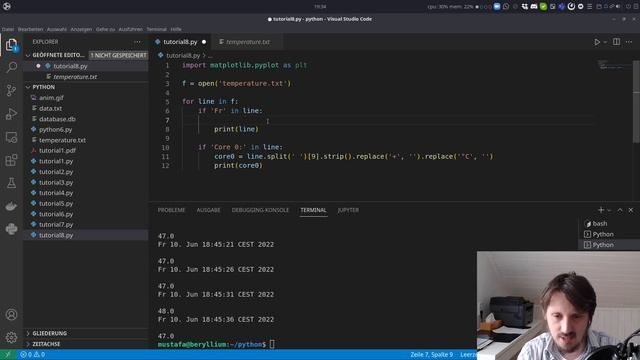Screen dimensions: 640x360
Task: Click unsaved dot on tutorial8.py tab
Action: 204,42
